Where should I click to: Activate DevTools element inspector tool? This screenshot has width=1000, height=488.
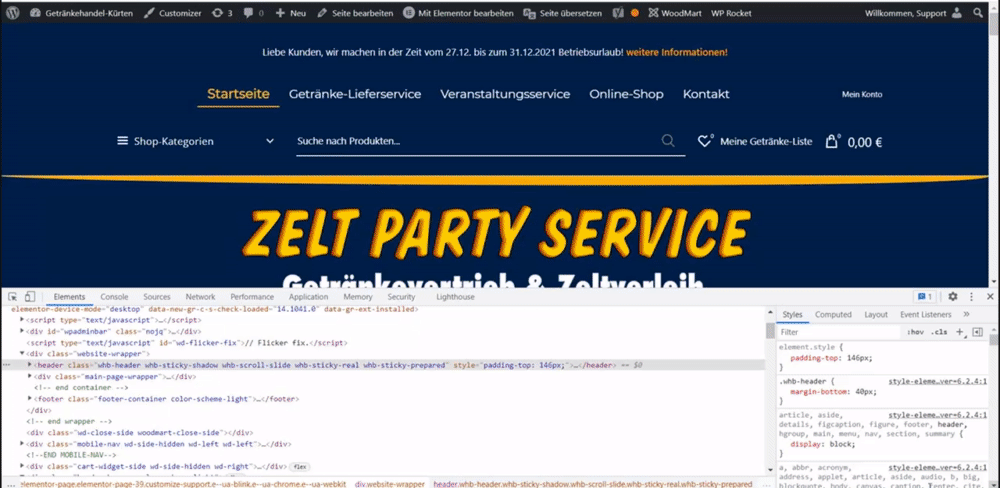tap(12, 297)
